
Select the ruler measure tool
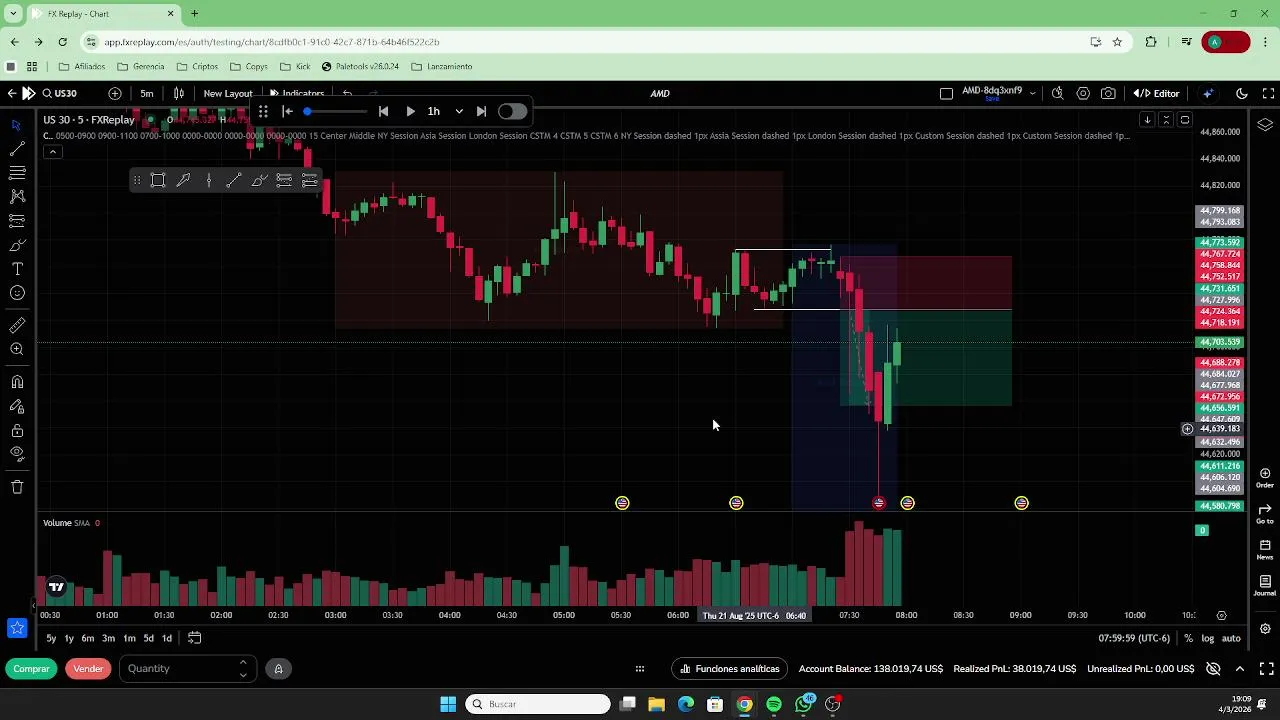[17, 325]
